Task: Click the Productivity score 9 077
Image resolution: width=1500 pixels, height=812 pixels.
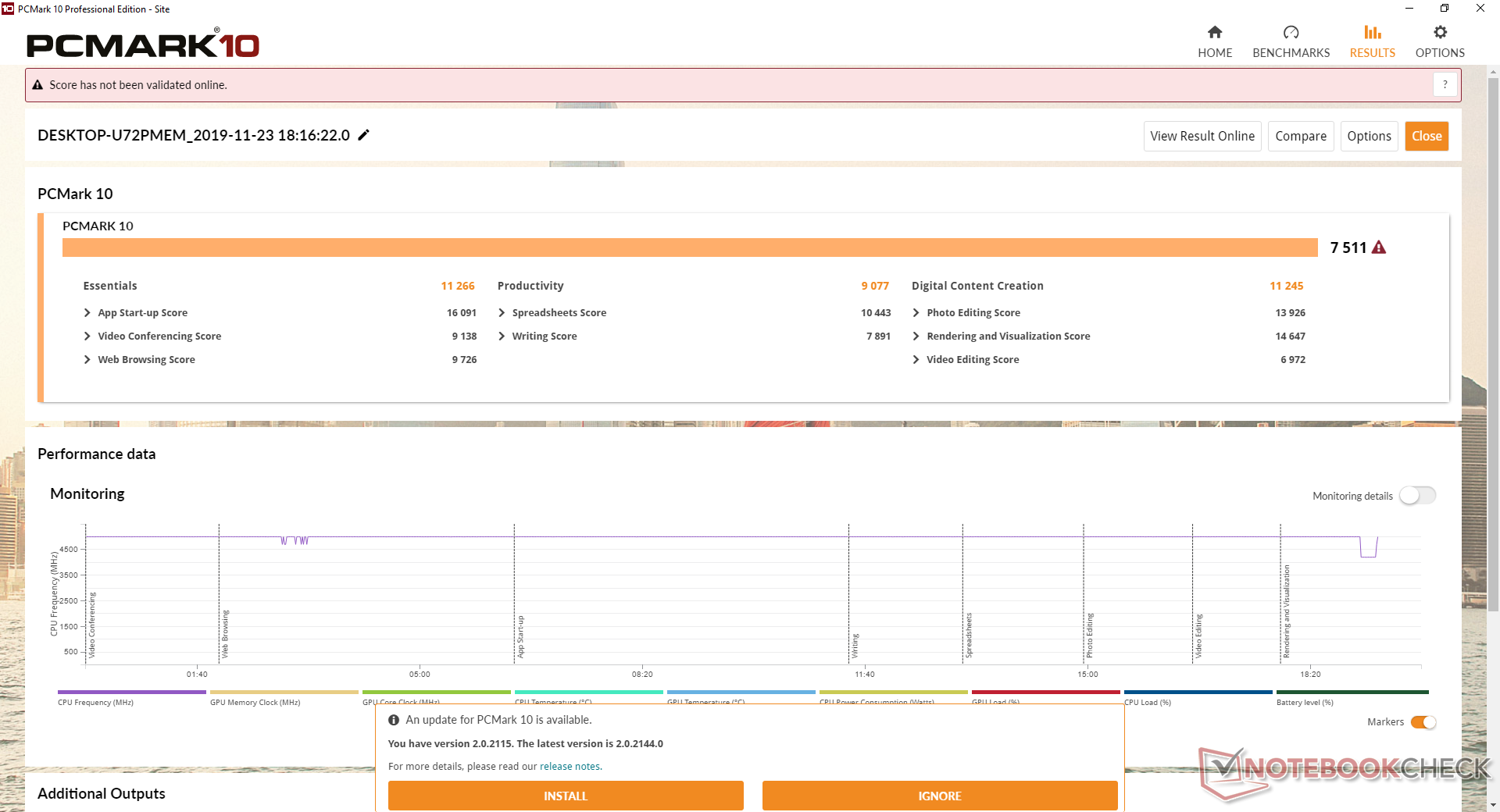Action: (875, 286)
